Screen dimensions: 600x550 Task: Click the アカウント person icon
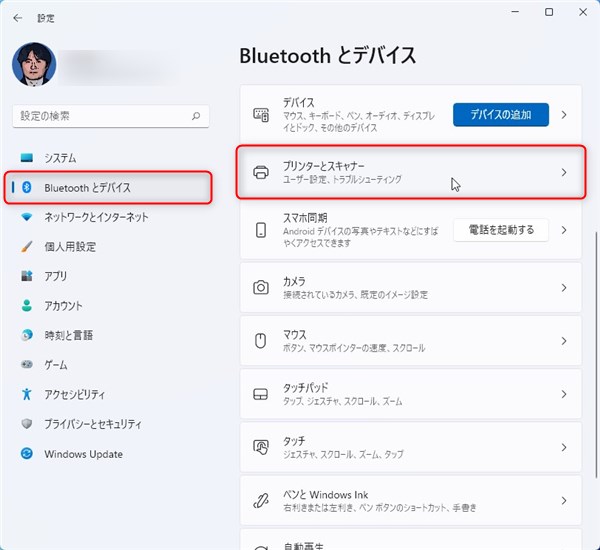(26, 305)
